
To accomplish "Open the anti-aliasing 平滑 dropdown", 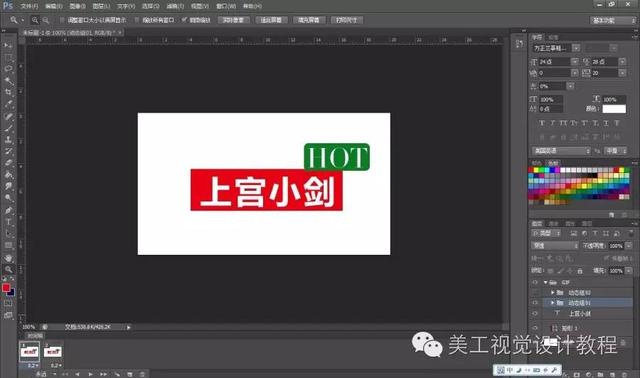I will click(x=616, y=151).
